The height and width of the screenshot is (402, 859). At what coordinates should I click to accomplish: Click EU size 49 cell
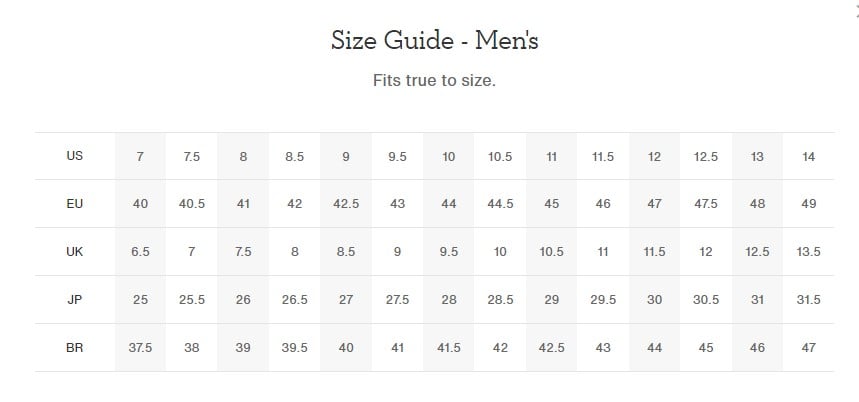(808, 204)
